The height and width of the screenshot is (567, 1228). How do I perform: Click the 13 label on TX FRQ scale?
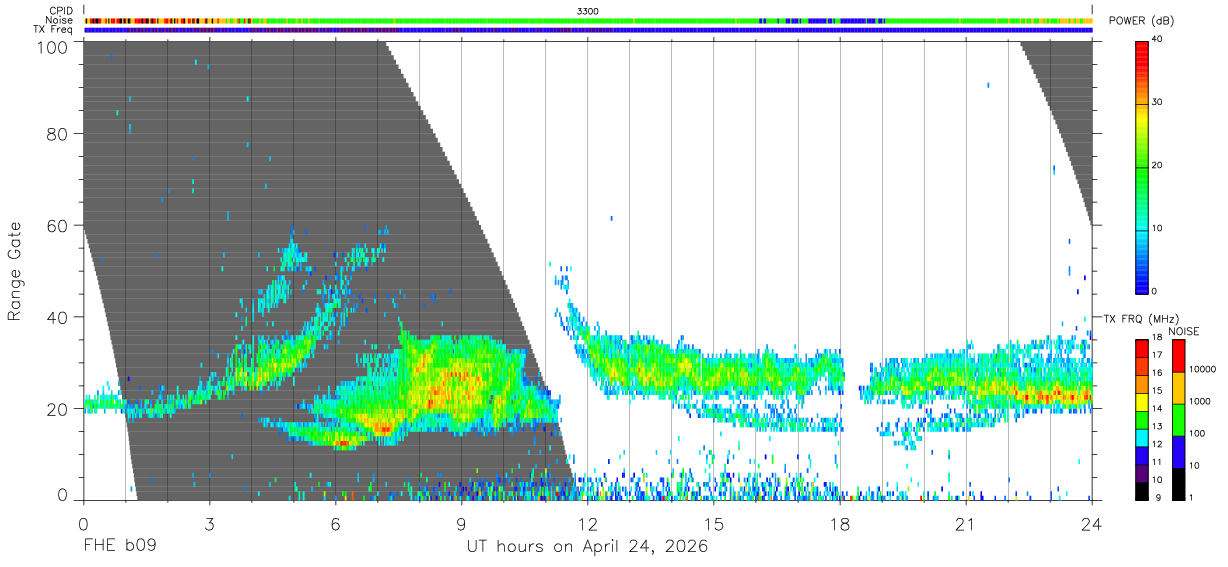1157,427
